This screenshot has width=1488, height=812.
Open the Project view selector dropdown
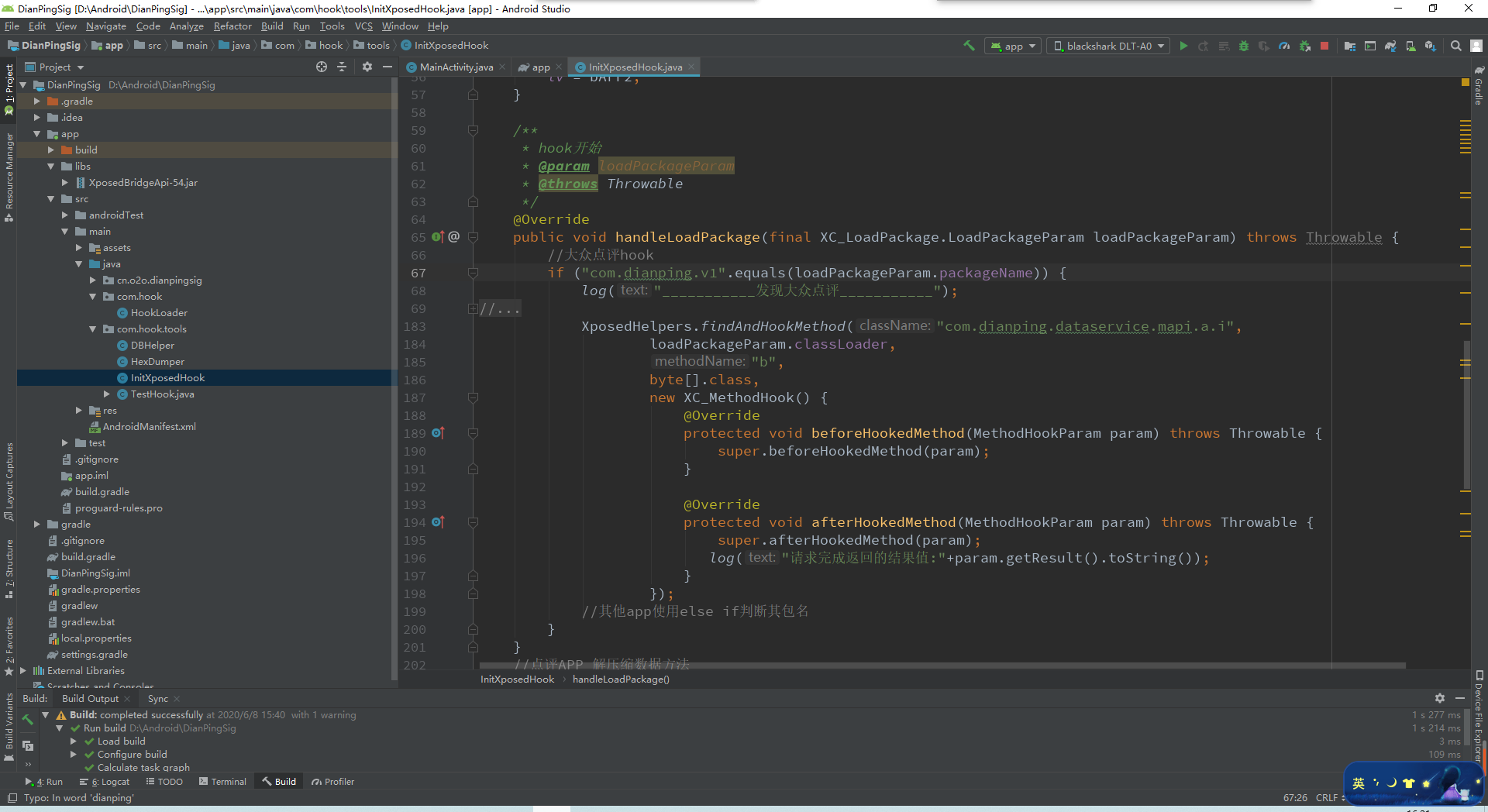point(54,67)
